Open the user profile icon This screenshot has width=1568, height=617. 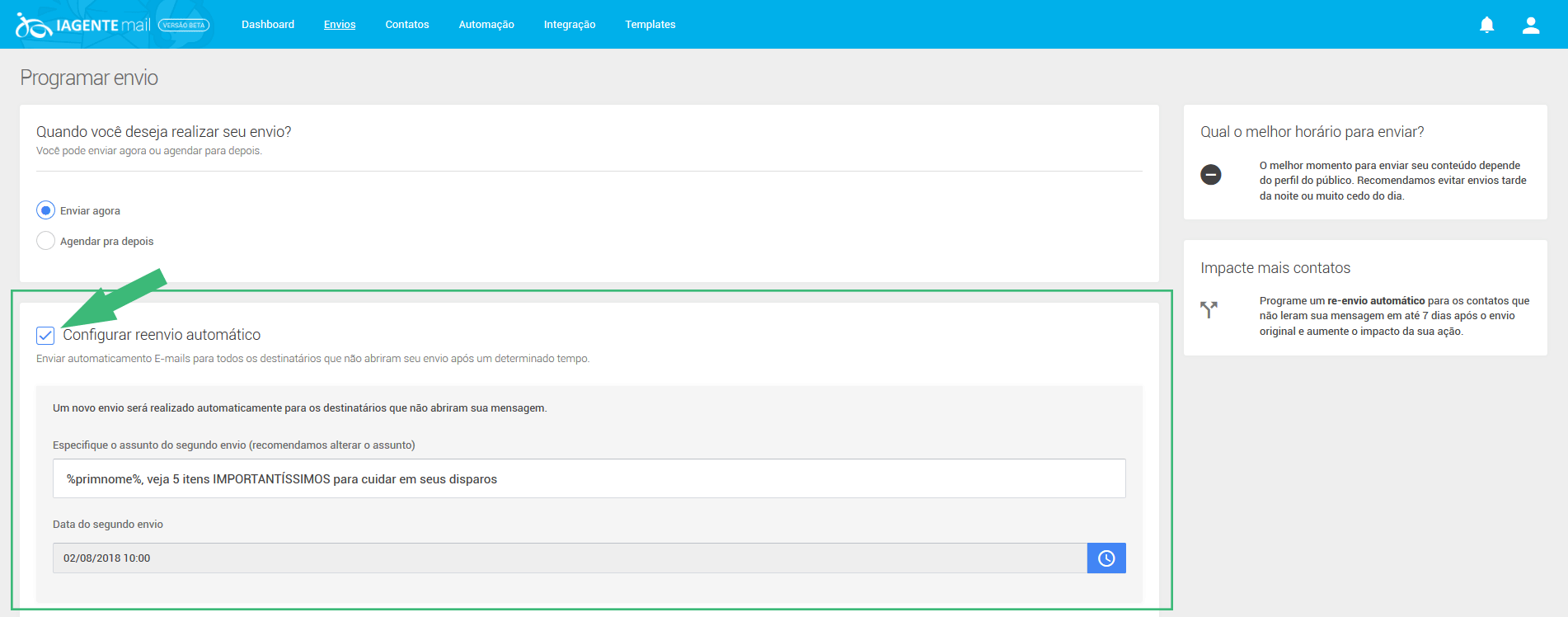coord(1530,25)
